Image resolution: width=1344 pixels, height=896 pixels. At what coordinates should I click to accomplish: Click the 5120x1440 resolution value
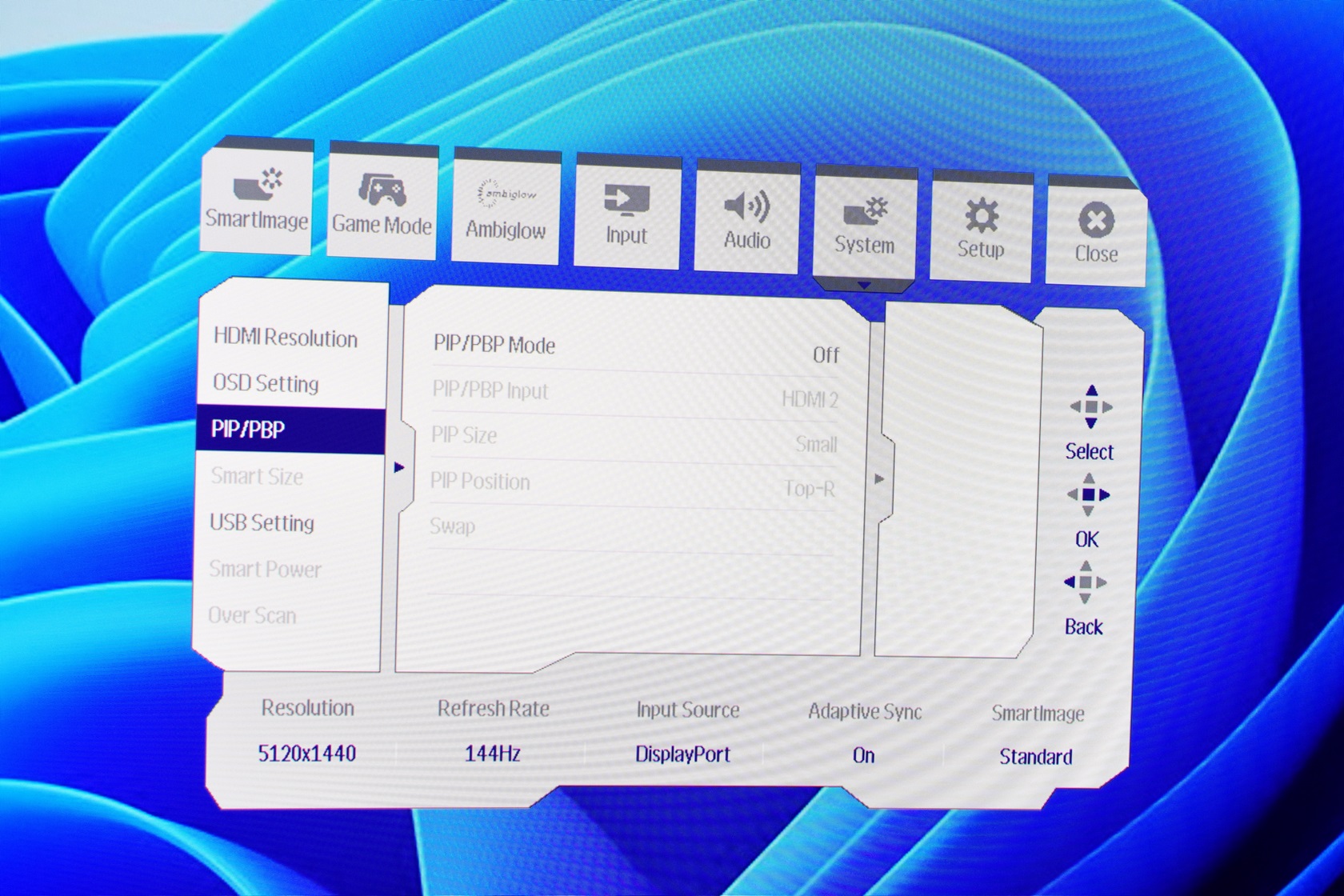point(307,753)
